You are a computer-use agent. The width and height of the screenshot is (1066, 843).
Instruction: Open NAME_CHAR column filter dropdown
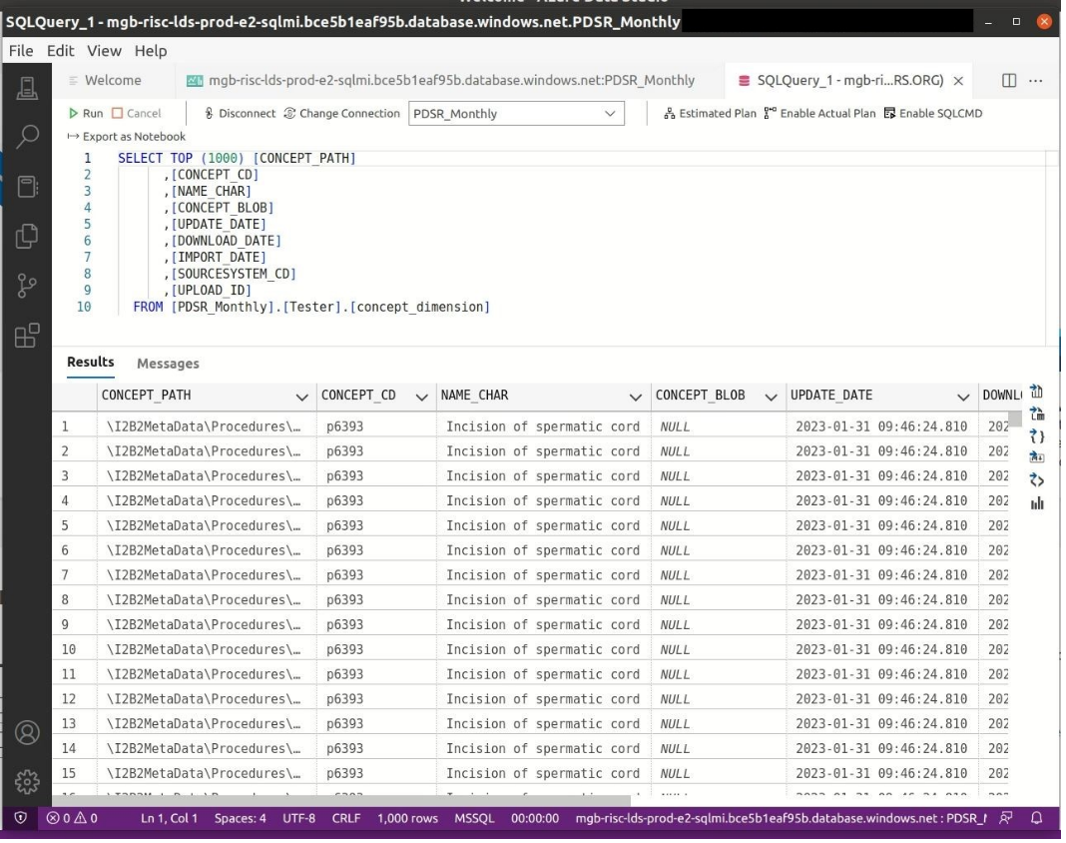[x=635, y=397]
